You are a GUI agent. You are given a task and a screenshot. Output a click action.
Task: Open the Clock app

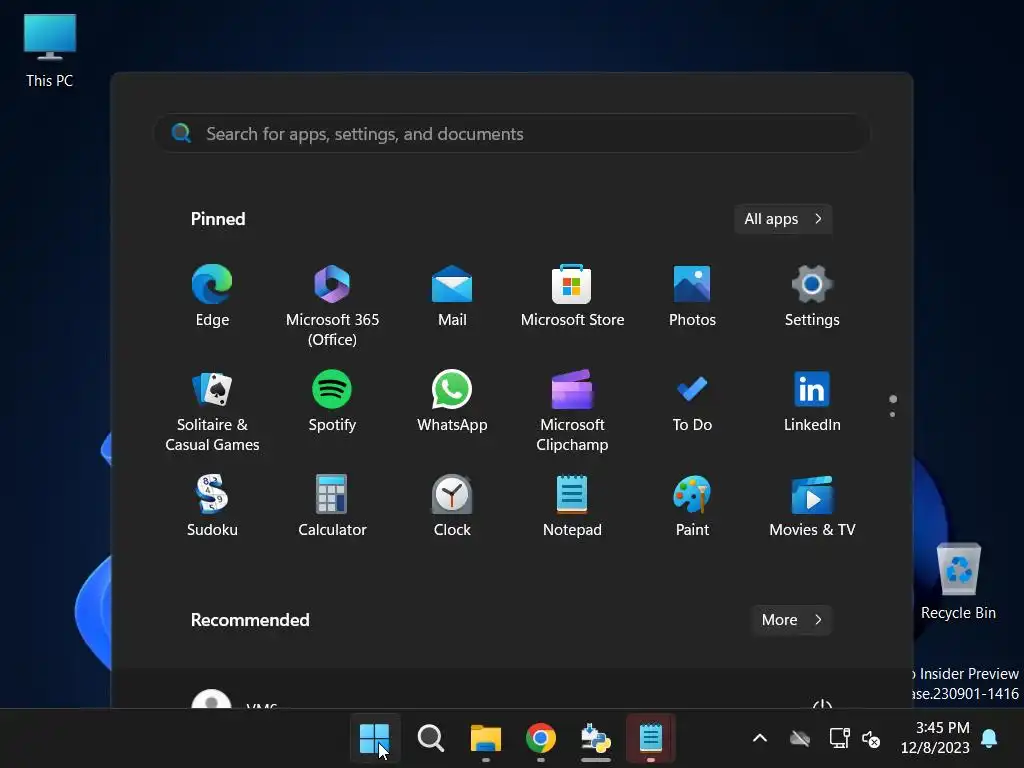(x=452, y=505)
